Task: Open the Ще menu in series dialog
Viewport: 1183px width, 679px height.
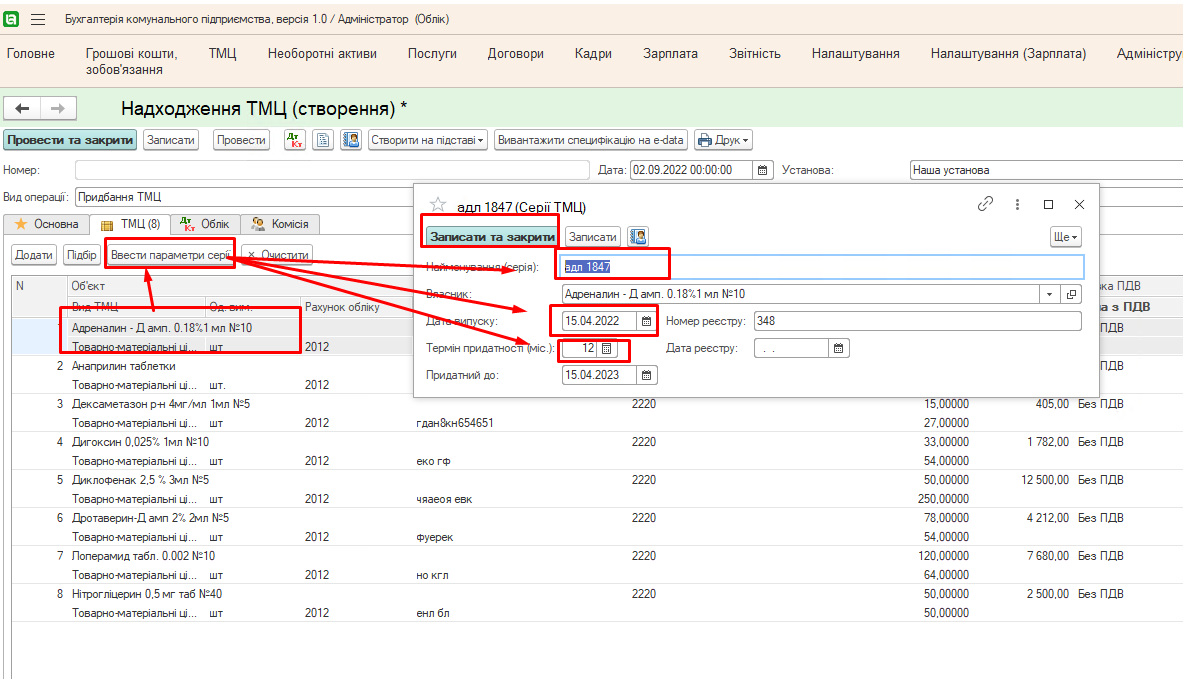Action: [x=1065, y=237]
